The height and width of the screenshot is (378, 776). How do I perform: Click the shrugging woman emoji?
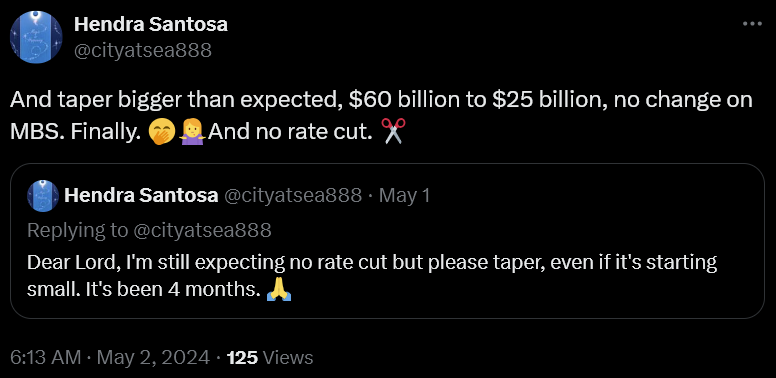coord(192,132)
